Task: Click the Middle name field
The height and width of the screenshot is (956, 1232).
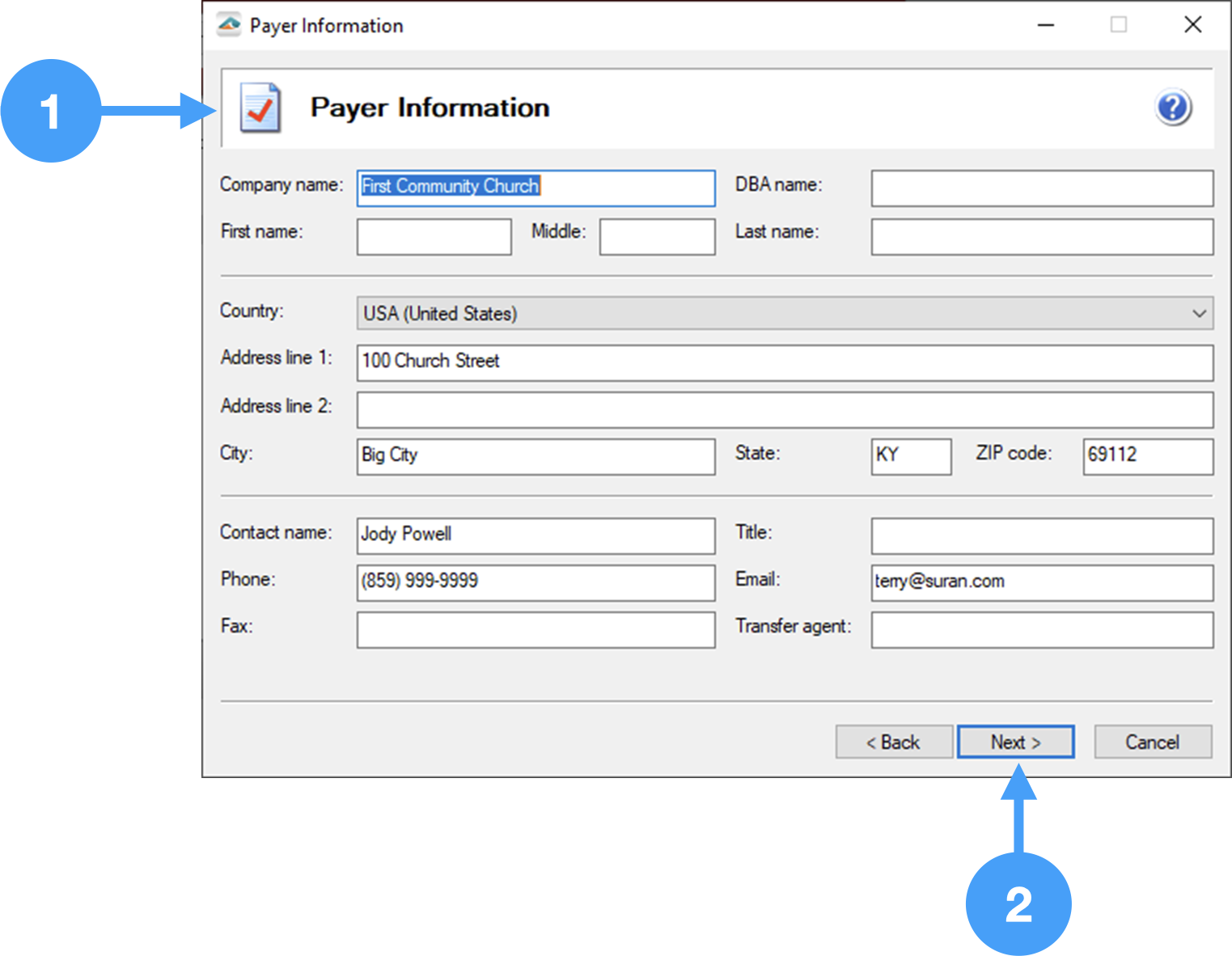Action: pyautogui.click(x=657, y=236)
